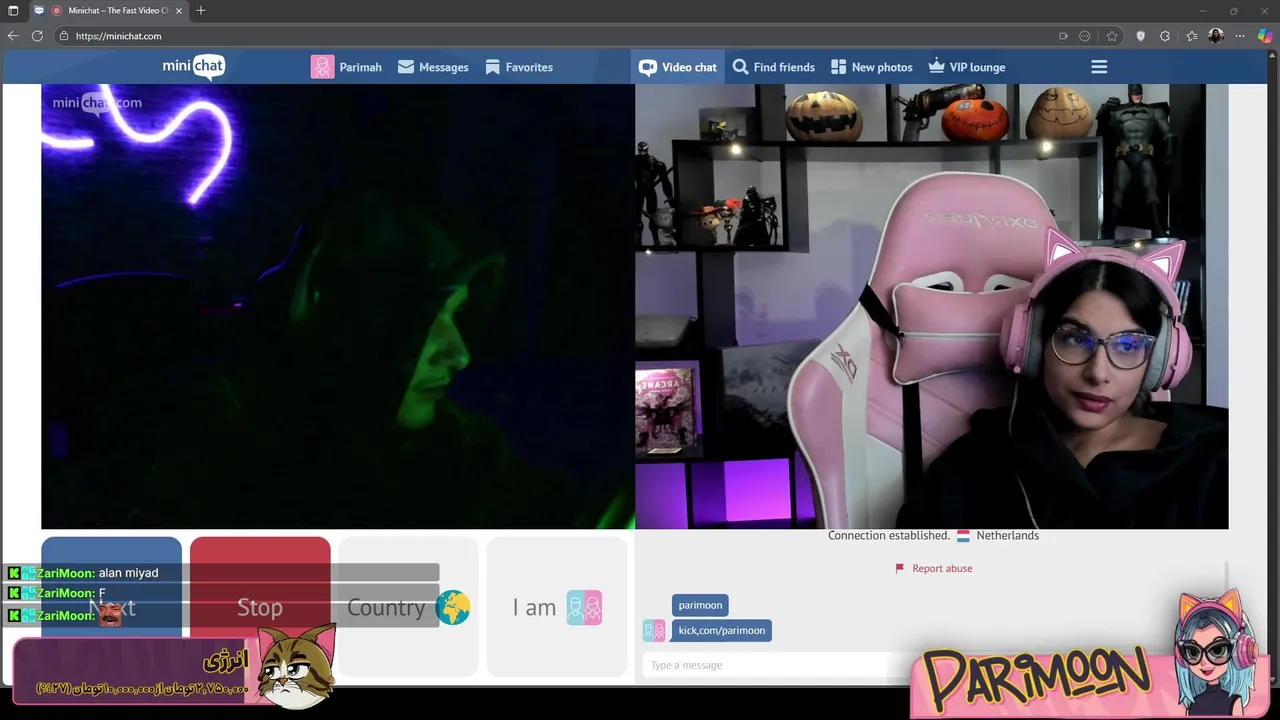The width and height of the screenshot is (1280, 720).
Task: Focus the Type a message field
Action: pos(775,665)
